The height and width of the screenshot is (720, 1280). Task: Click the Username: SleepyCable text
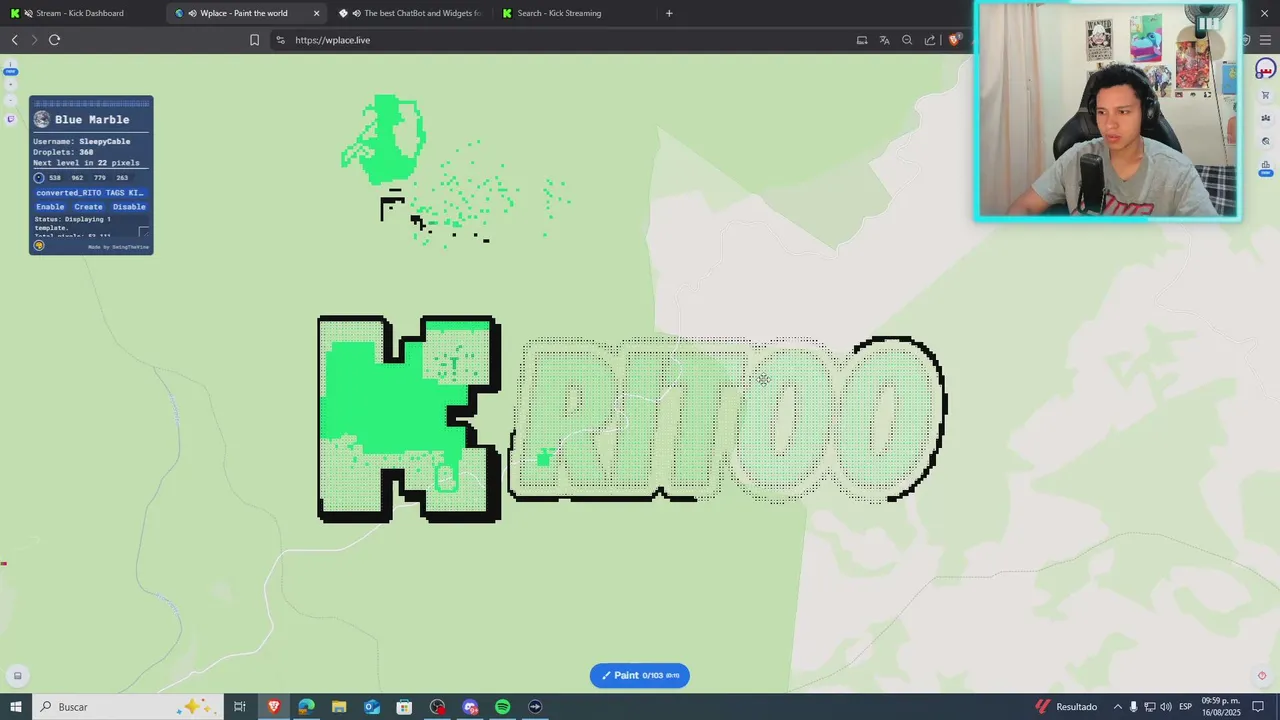[82, 142]
